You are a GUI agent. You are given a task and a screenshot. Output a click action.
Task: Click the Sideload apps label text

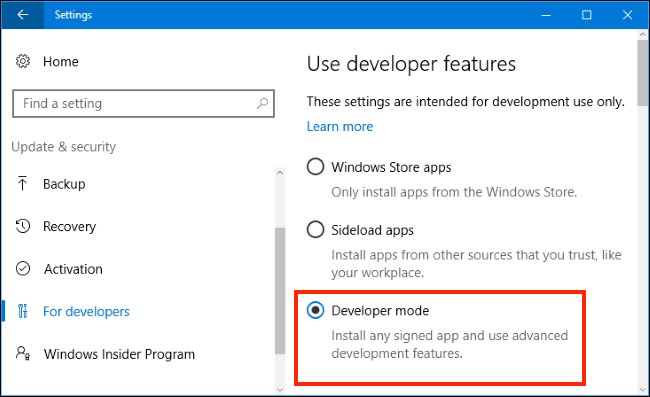pos(372,230)
